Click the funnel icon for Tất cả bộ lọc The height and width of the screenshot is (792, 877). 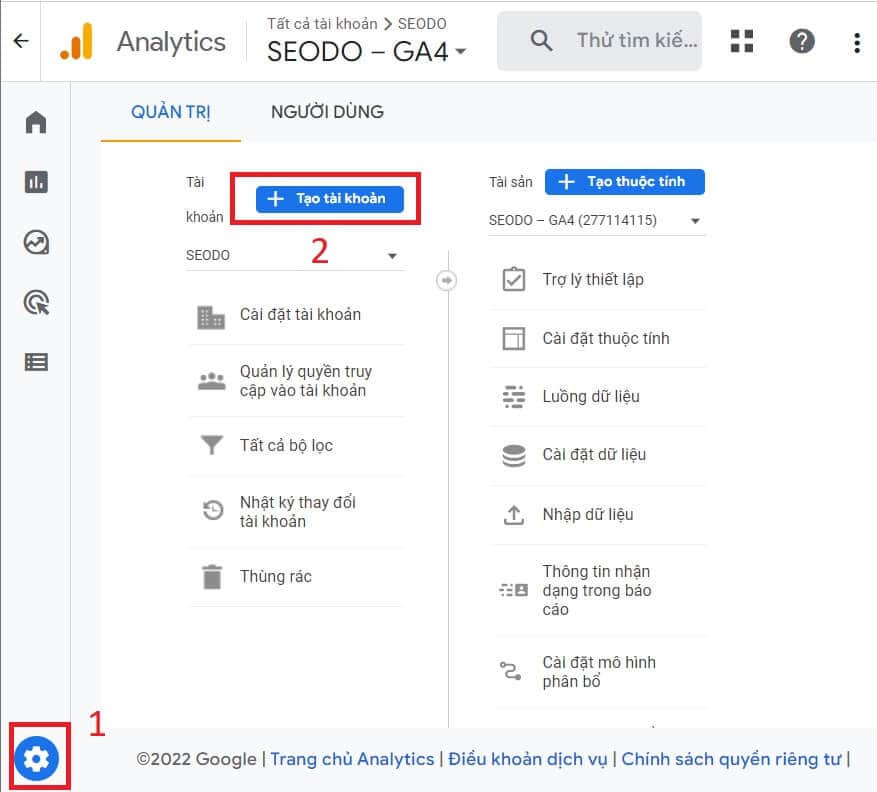[211, 445]
